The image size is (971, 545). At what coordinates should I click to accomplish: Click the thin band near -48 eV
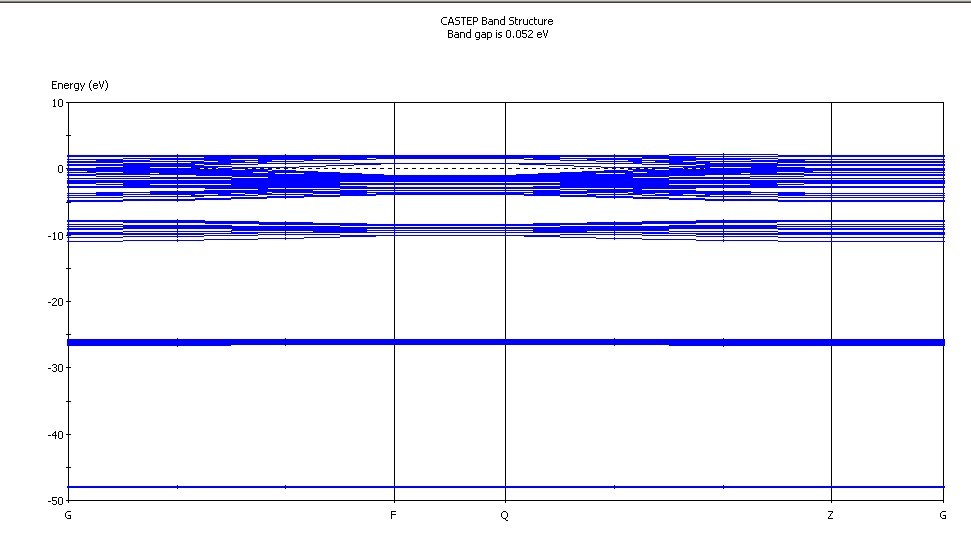tap(505, 487)
